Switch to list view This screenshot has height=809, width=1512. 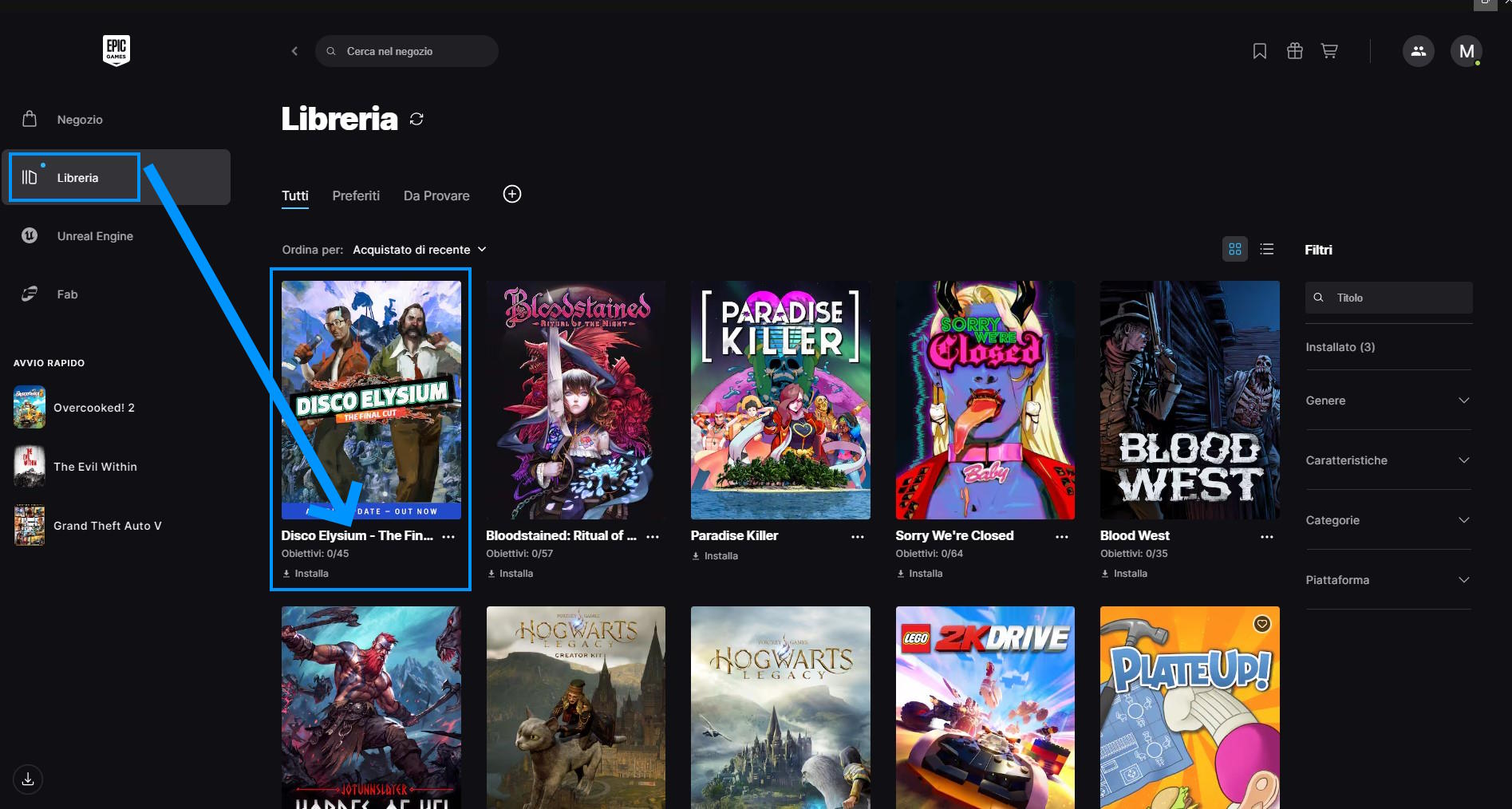(x=1266, y=250)
